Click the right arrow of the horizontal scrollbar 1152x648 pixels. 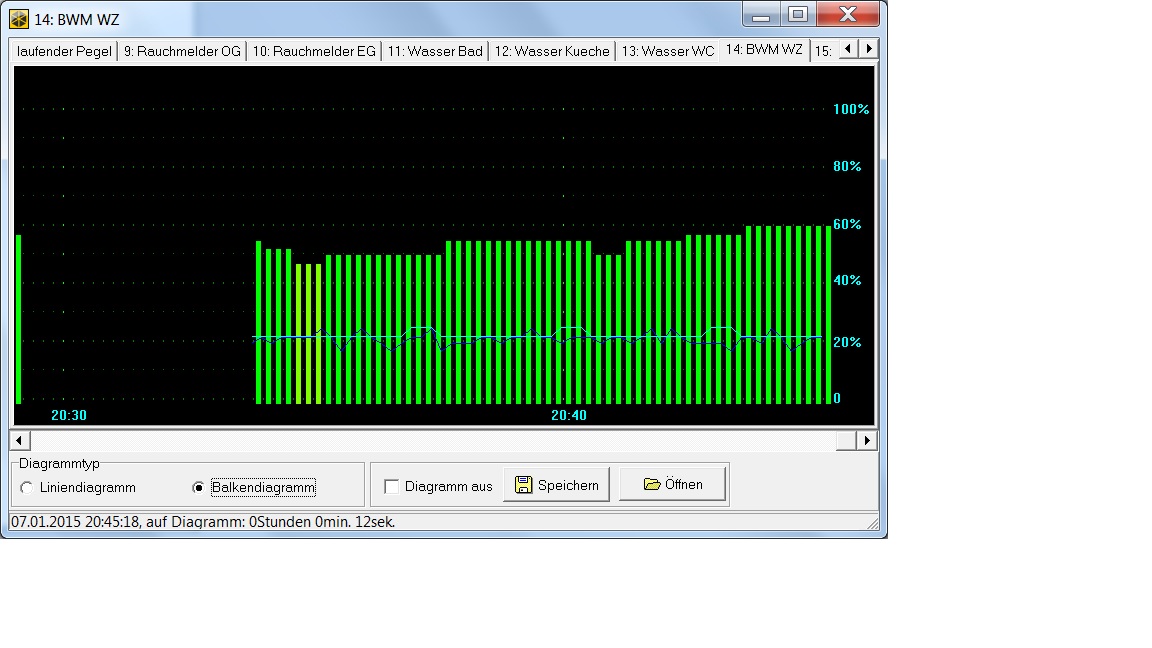[x=867, y=440]
